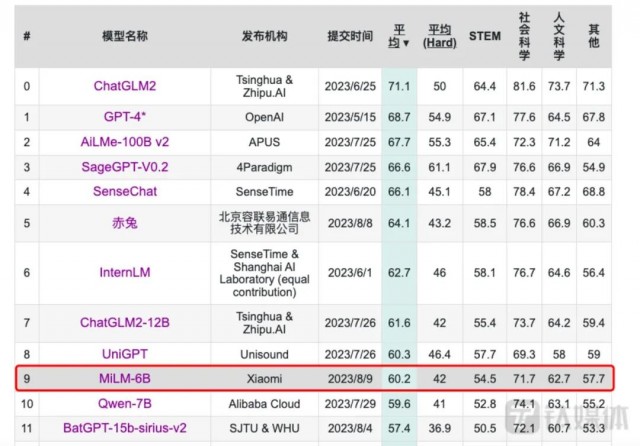
Task: Select the 71.1 average score cell
Action: (x=399, y=86)
